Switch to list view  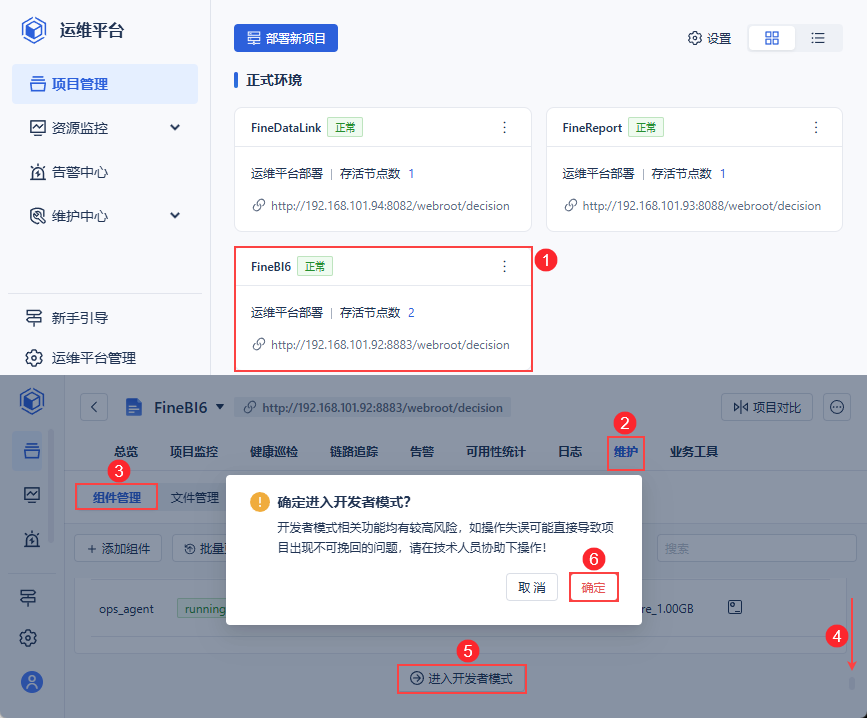pos(818,38)
